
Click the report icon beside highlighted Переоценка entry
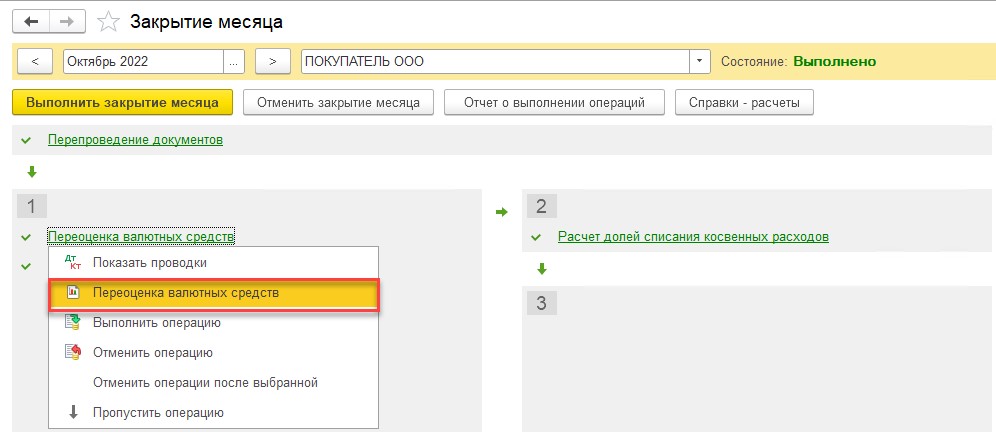click(73, 292)
